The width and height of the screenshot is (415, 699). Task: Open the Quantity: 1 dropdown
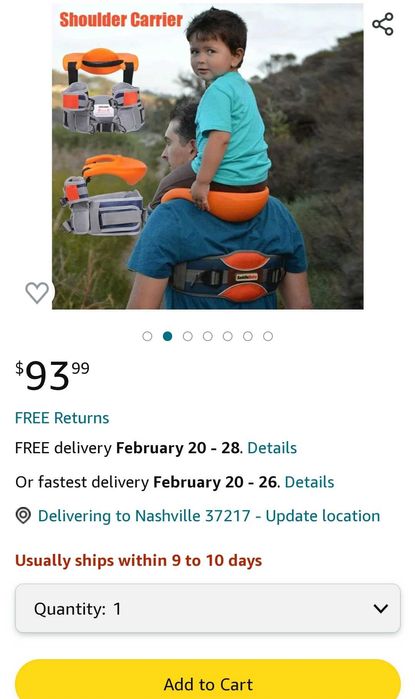pyautogui.click(x=208, y=608)
